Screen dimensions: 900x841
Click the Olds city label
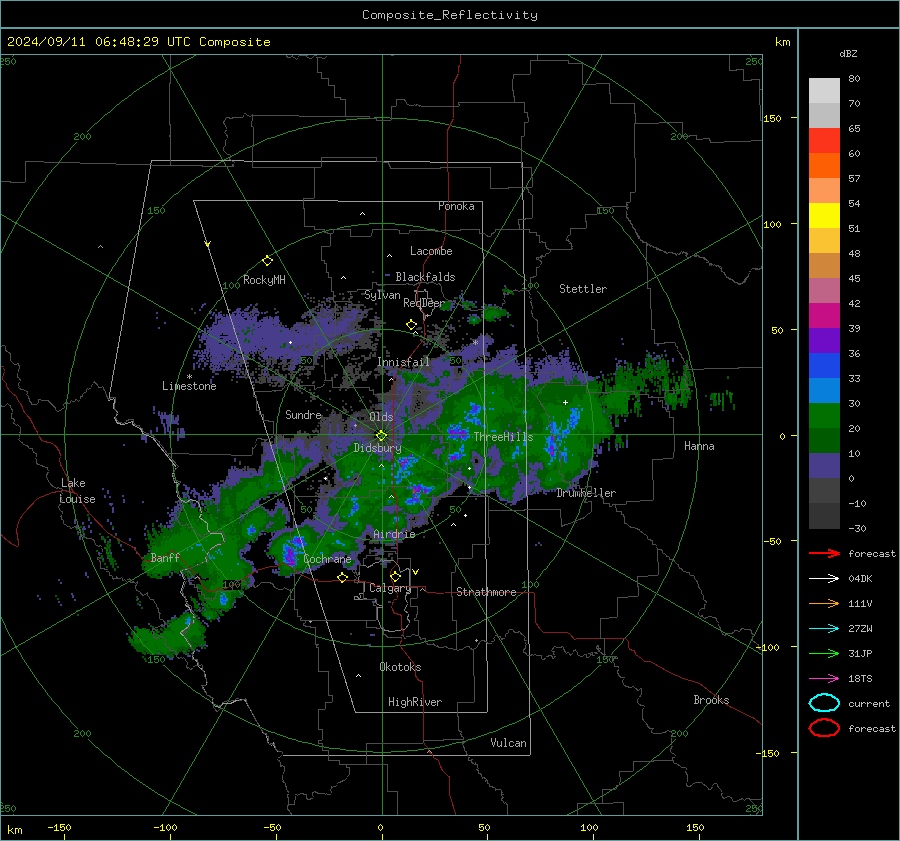[x=381, y=417]
